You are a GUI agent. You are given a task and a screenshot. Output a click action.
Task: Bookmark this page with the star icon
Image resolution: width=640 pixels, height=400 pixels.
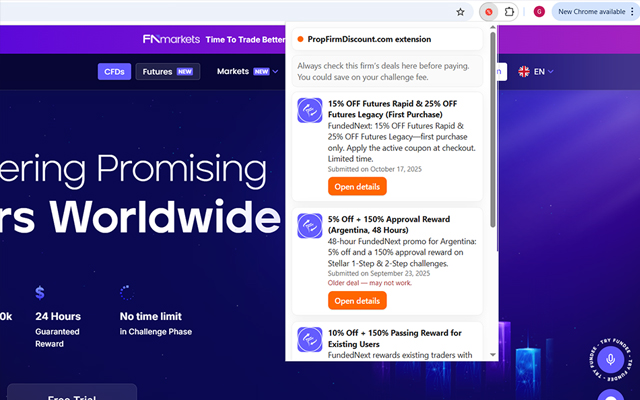pyautogui.click(x=460, y=12)
